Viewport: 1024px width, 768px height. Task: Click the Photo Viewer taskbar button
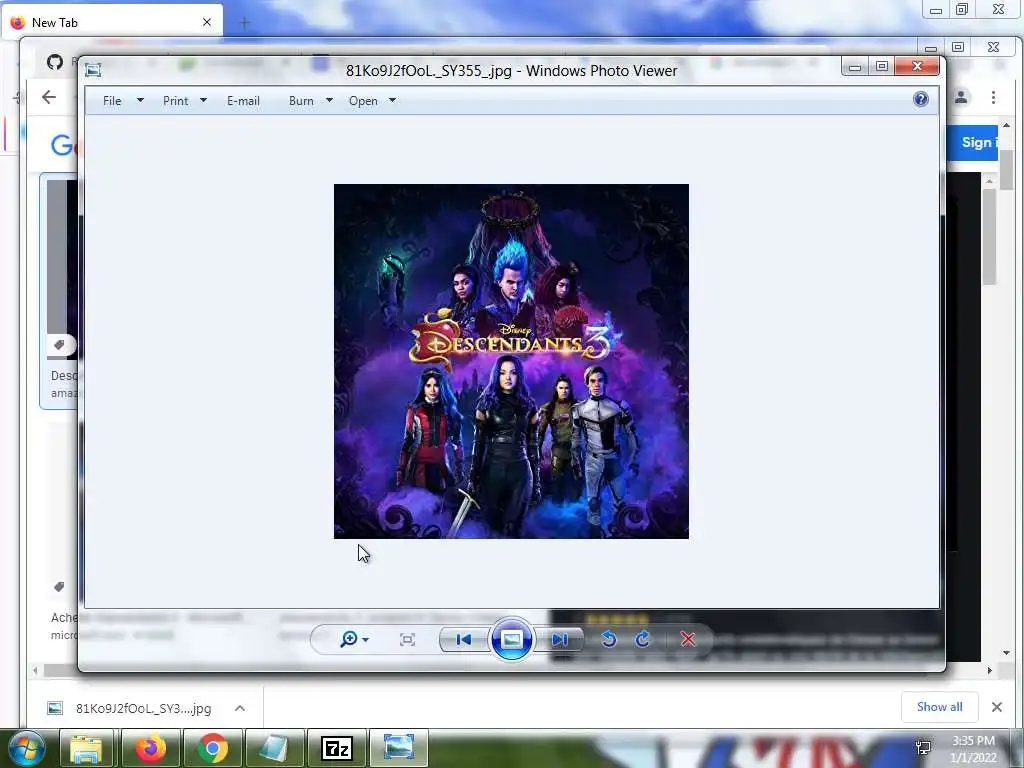[399, 748]
